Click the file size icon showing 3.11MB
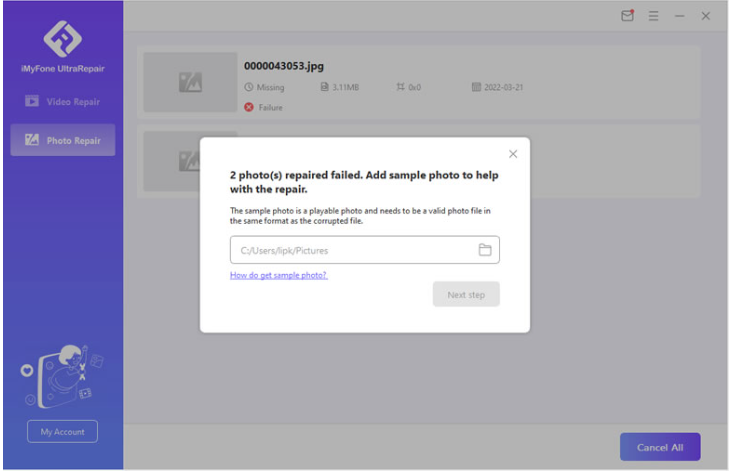The height and width of the screenshot is (471, 730). 325,88
